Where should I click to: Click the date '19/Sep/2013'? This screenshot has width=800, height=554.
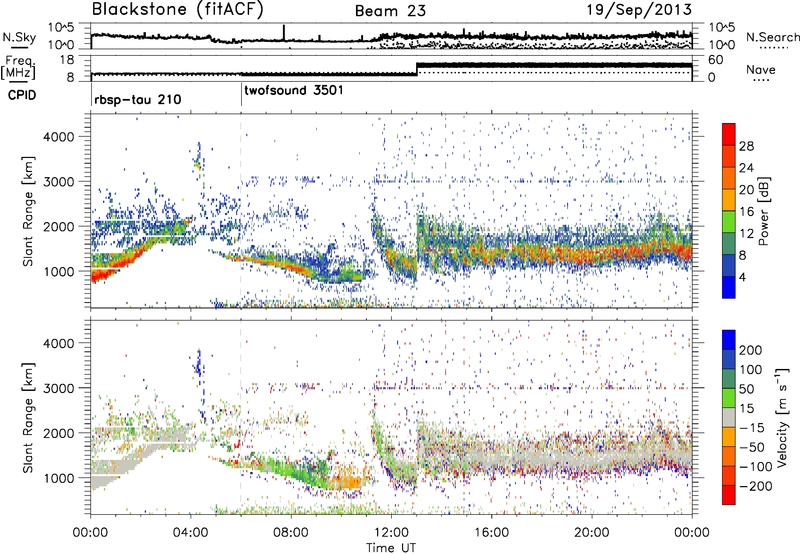tap(639, 9)
